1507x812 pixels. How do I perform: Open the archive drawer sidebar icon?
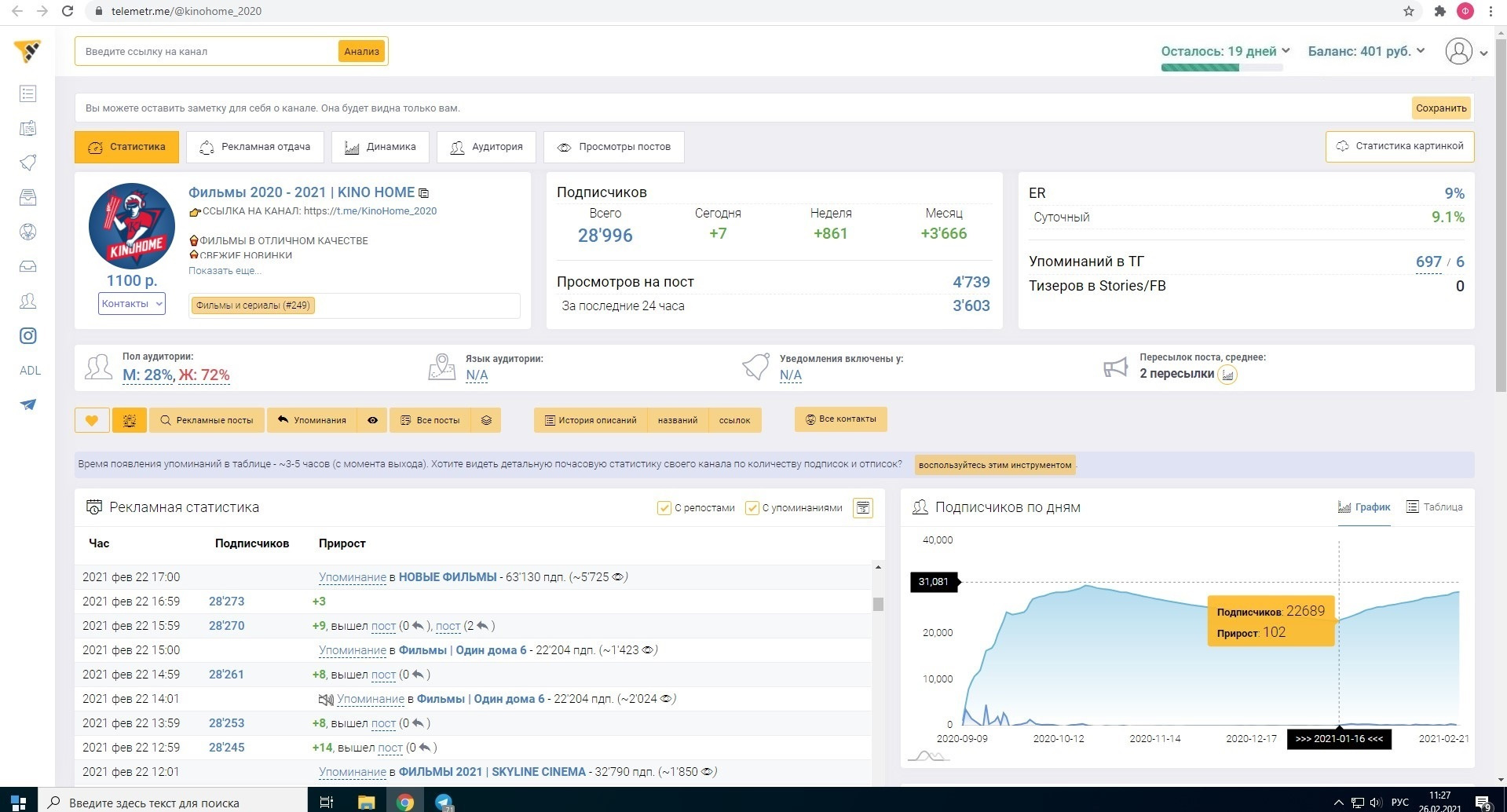[x=27, y=197]
